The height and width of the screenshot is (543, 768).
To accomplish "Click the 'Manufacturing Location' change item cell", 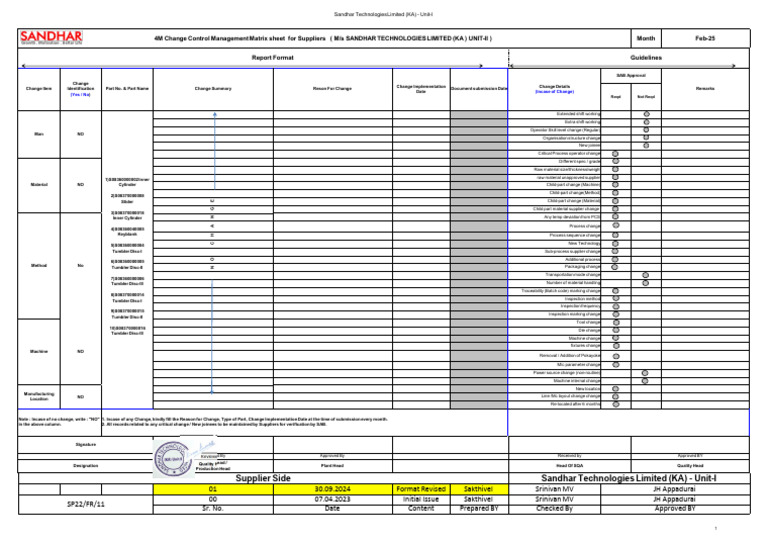I will (39, 396).
